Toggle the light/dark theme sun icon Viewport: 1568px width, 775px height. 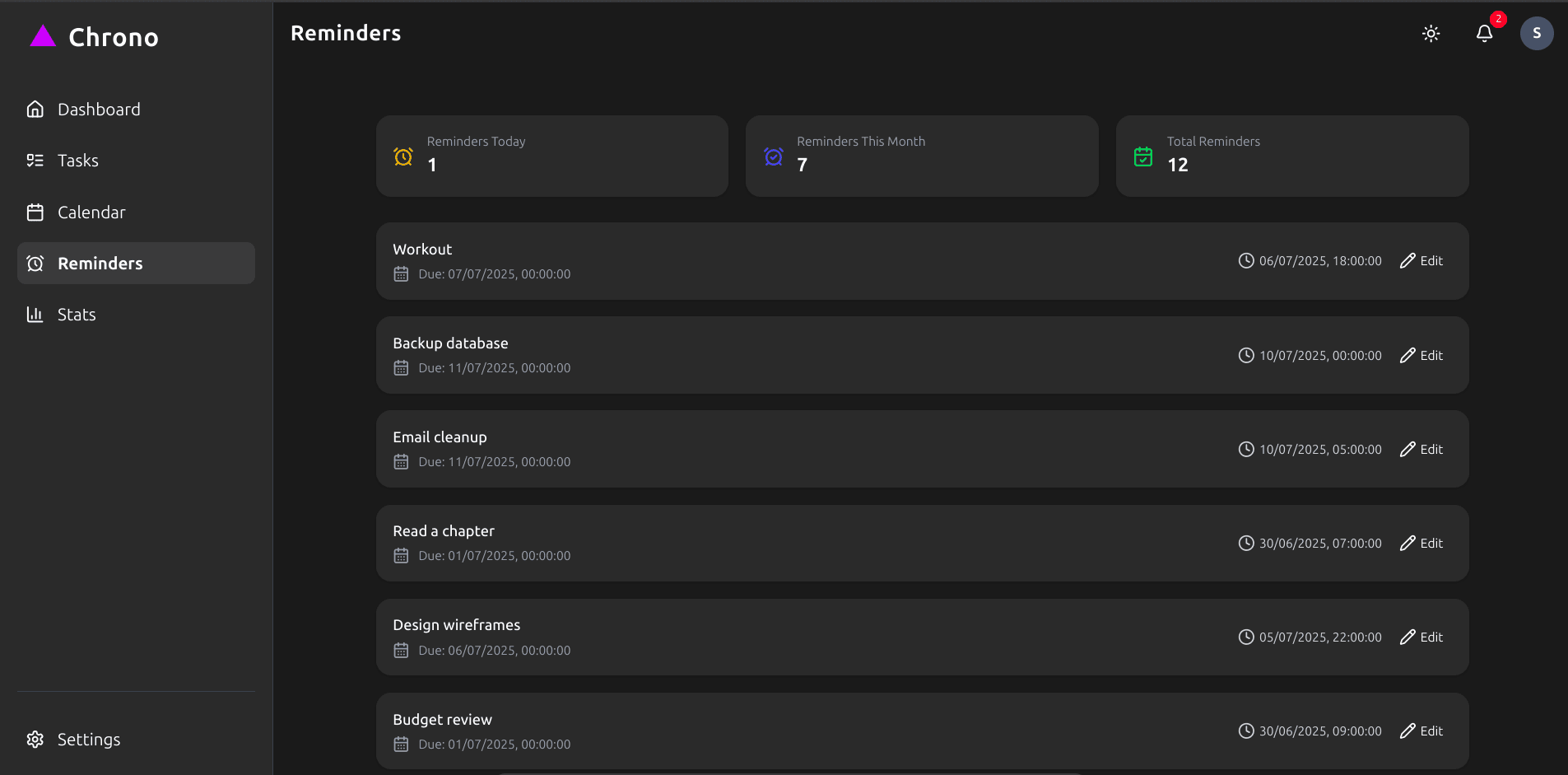(x=1431, y=34)
